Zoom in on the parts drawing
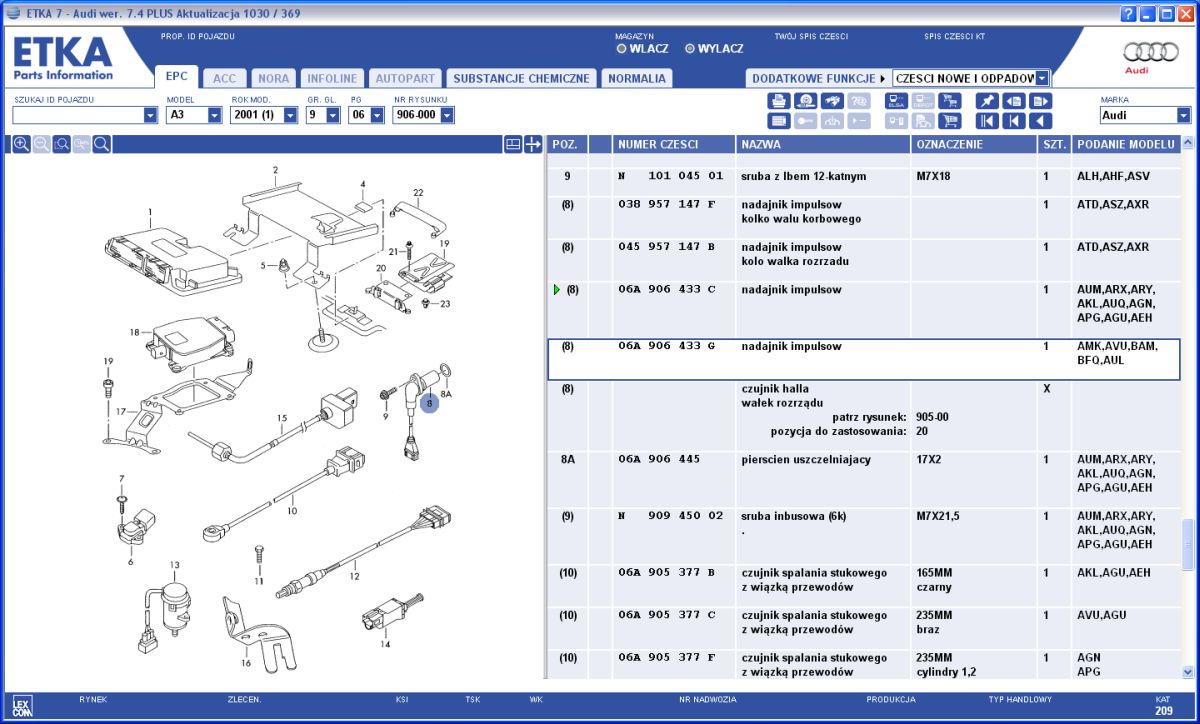 click(21, 144)
